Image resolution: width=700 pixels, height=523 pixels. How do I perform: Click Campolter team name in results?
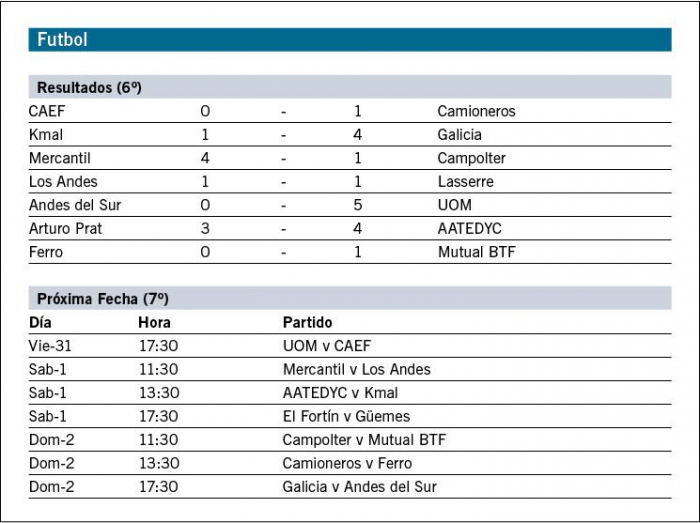(x=471, y=158)
